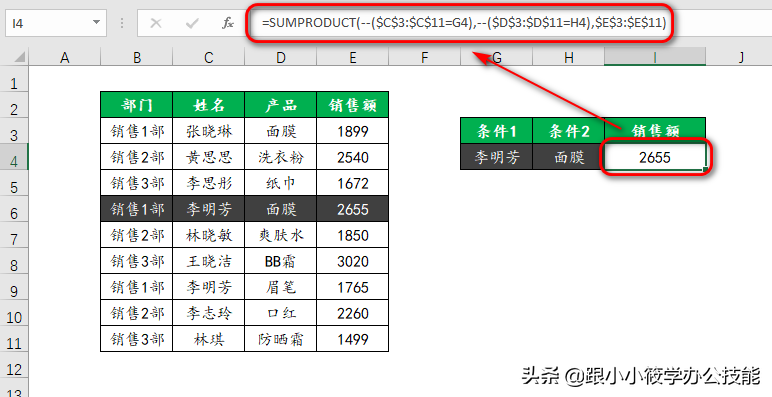Click cell 王晓洁
Screen dimensions: 772x397
[208, 261]
